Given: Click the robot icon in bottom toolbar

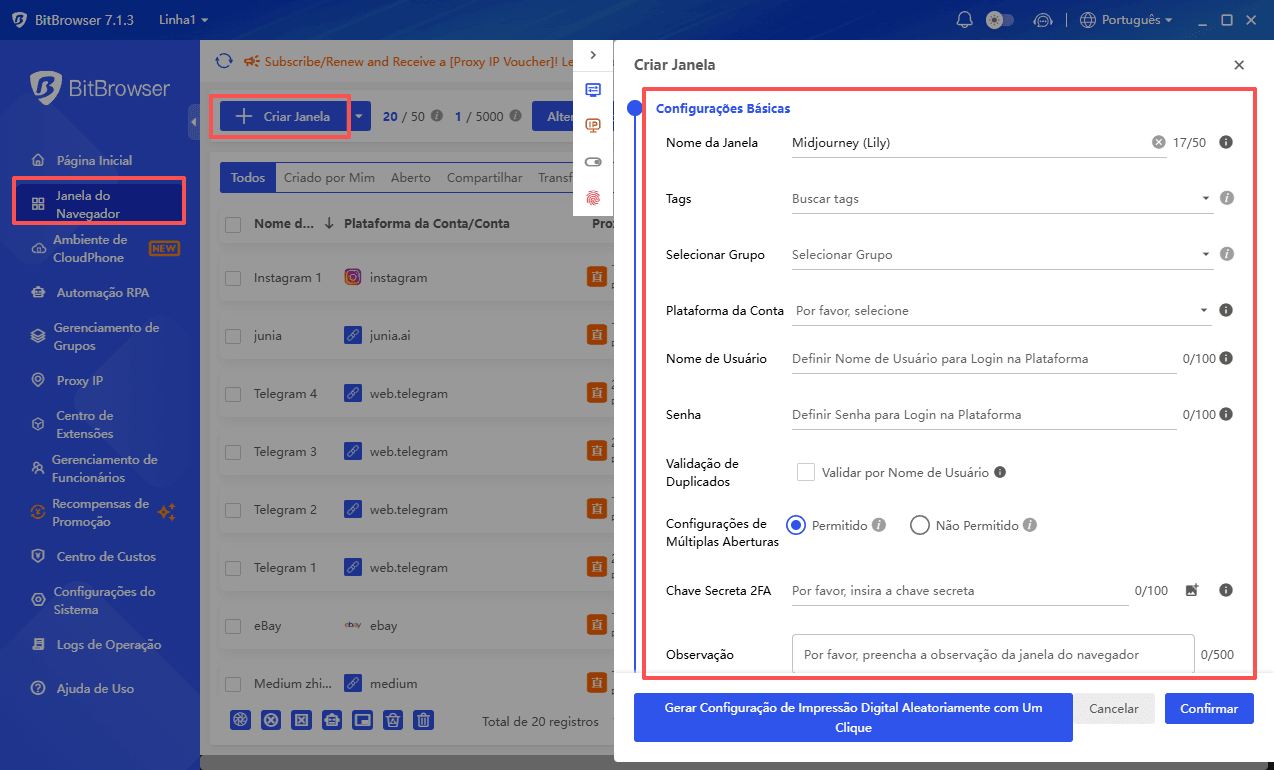Looking at the screenshot, I should (x=332, y=720).
